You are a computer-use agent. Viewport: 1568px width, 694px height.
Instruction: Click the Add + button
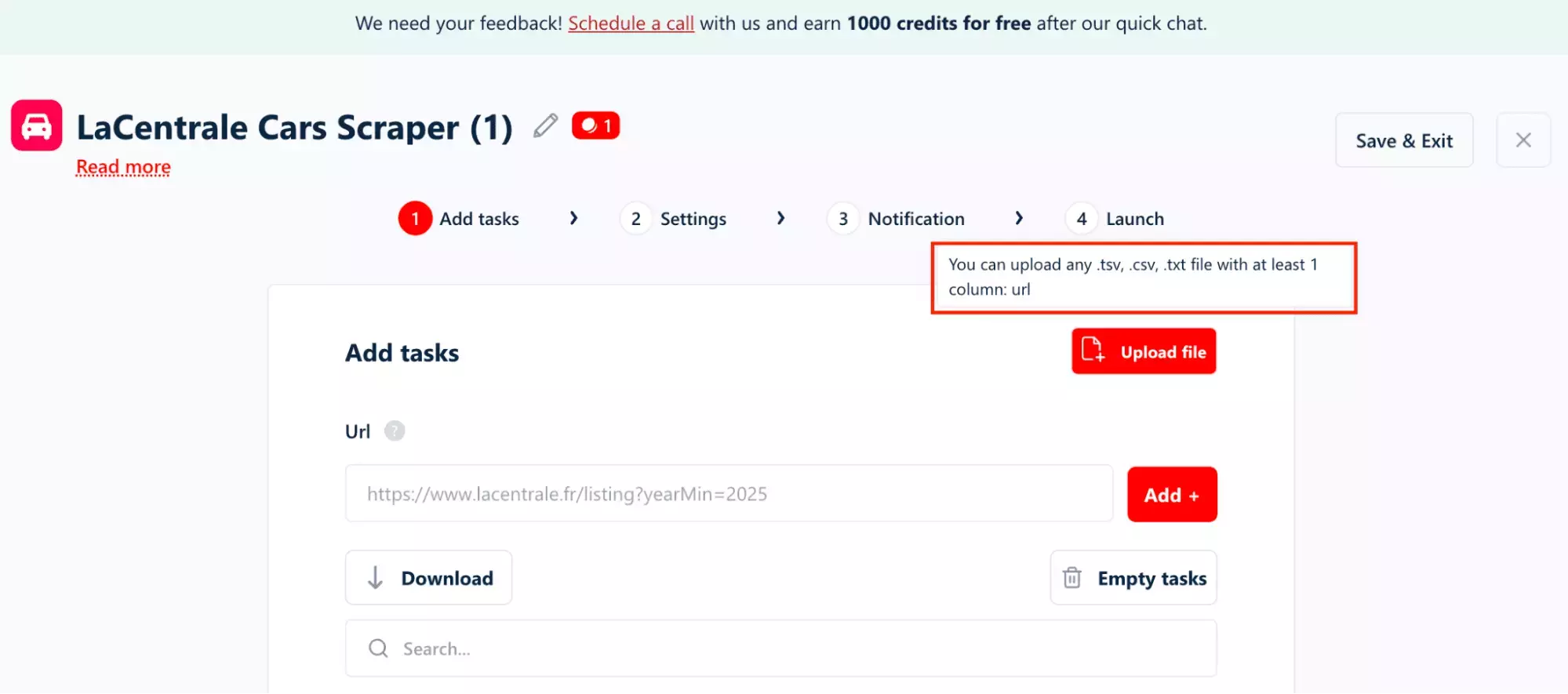pyautogui.click(x=1172, y=495)
